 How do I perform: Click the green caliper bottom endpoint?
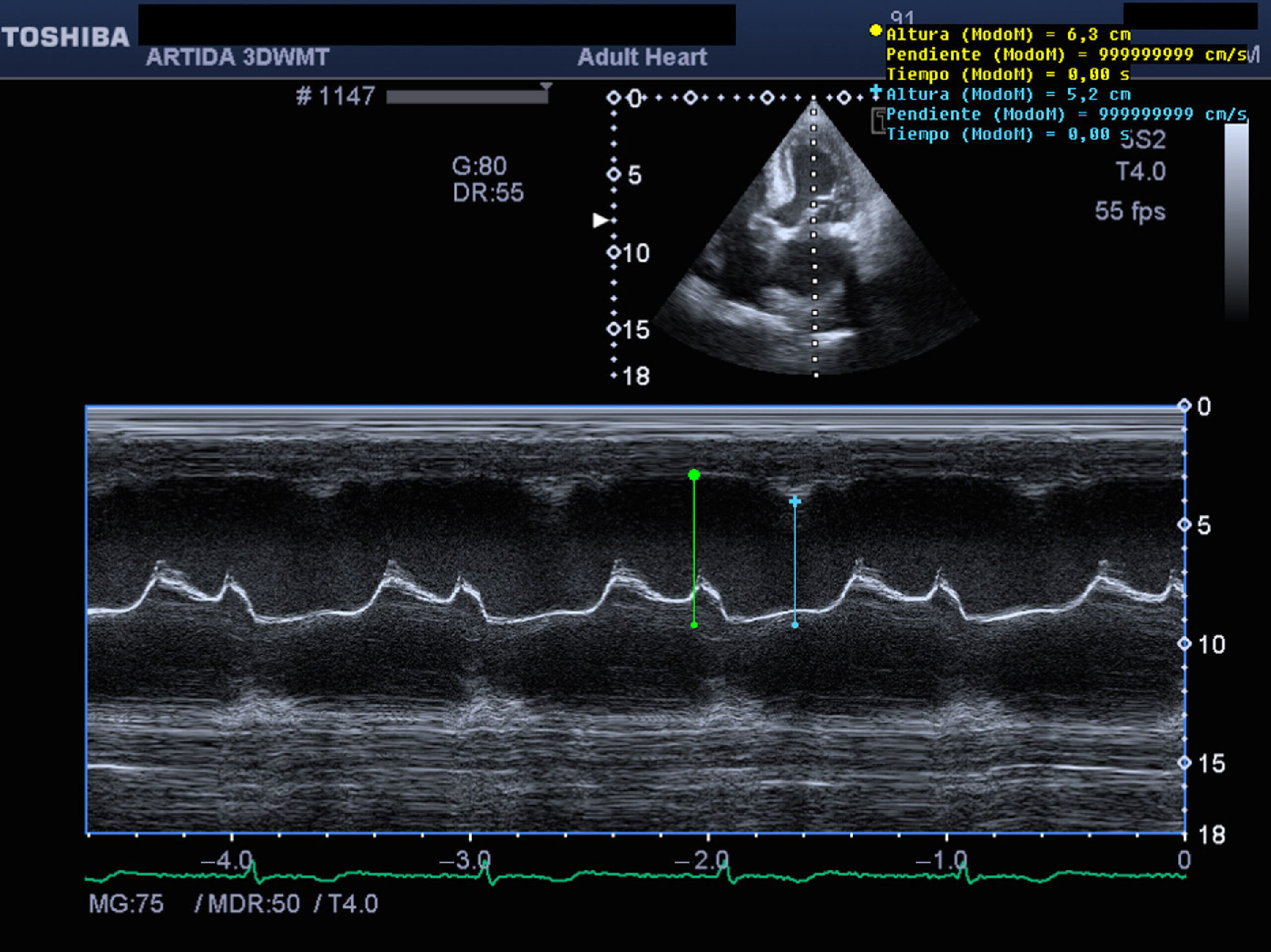(x=694, y=625)
